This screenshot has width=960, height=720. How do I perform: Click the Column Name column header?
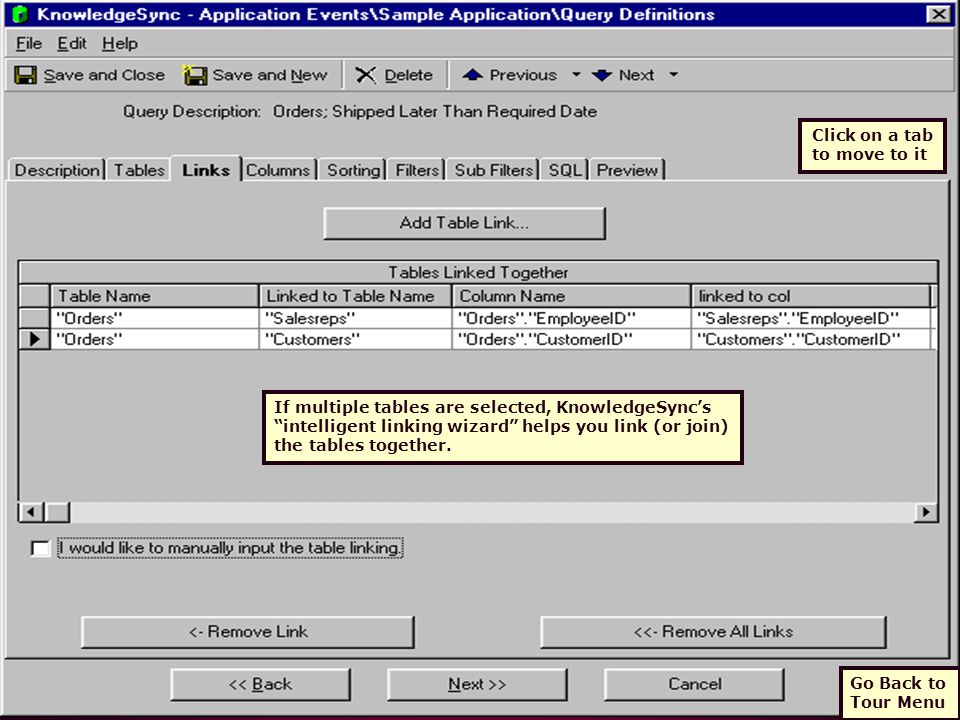(571, 296)
